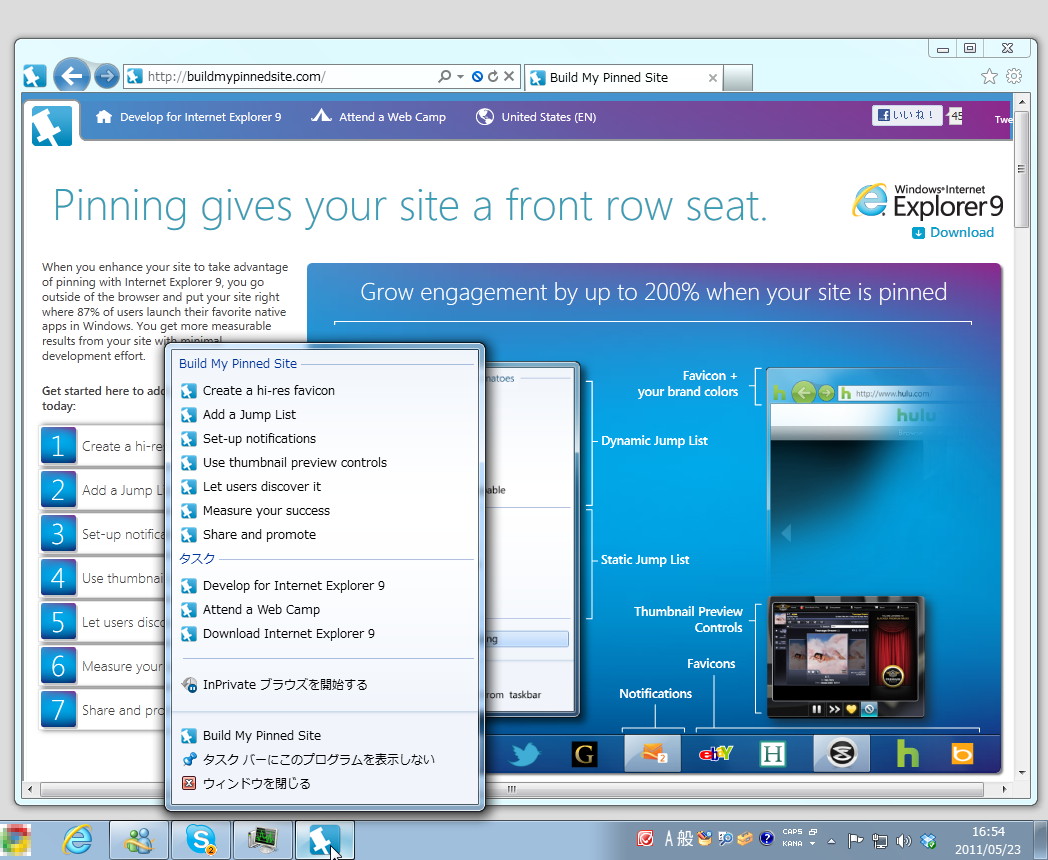Click the search magnifier in address bar

click(444, 76)
